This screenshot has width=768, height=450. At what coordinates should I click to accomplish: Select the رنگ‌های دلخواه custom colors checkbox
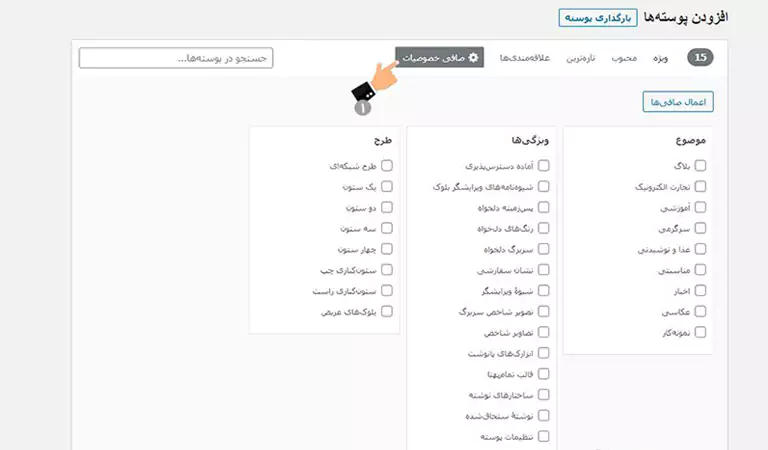coord(544,228)
